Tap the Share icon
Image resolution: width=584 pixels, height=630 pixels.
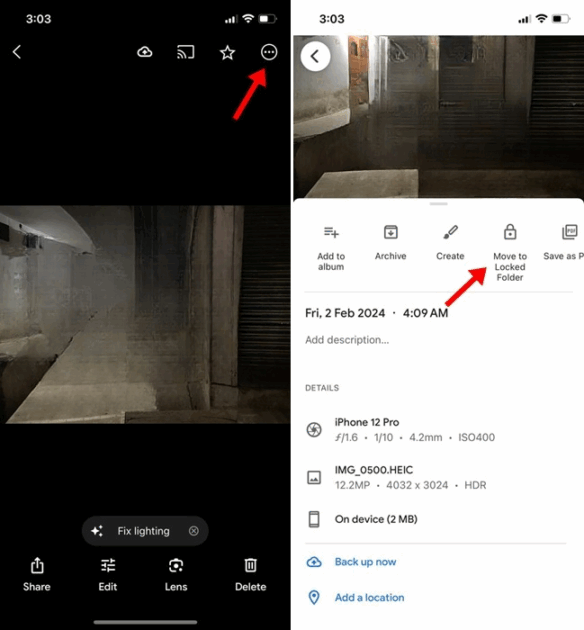click(37, 574)
